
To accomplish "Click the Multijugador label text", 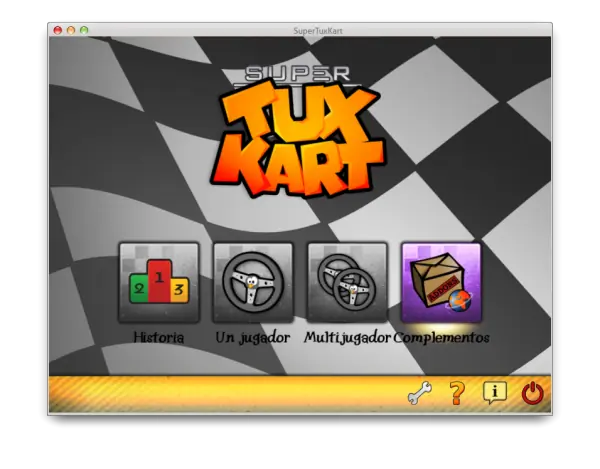I will (347, 338).
